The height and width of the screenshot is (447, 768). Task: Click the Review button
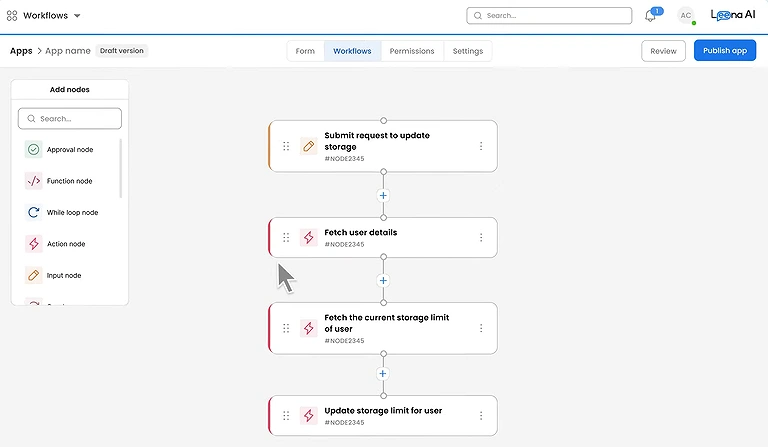click(663, 51)
